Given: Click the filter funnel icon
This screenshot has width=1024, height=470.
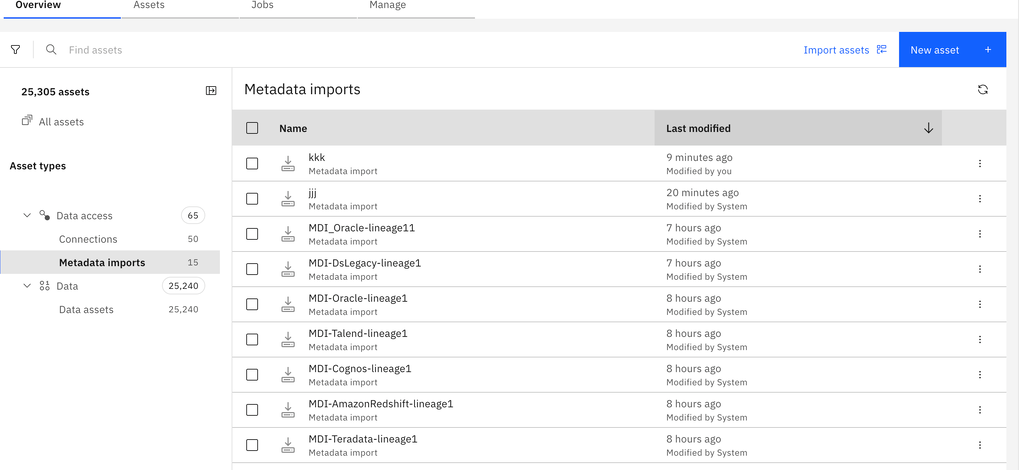Looking at the screenshot, I should [x=15, y=50].
